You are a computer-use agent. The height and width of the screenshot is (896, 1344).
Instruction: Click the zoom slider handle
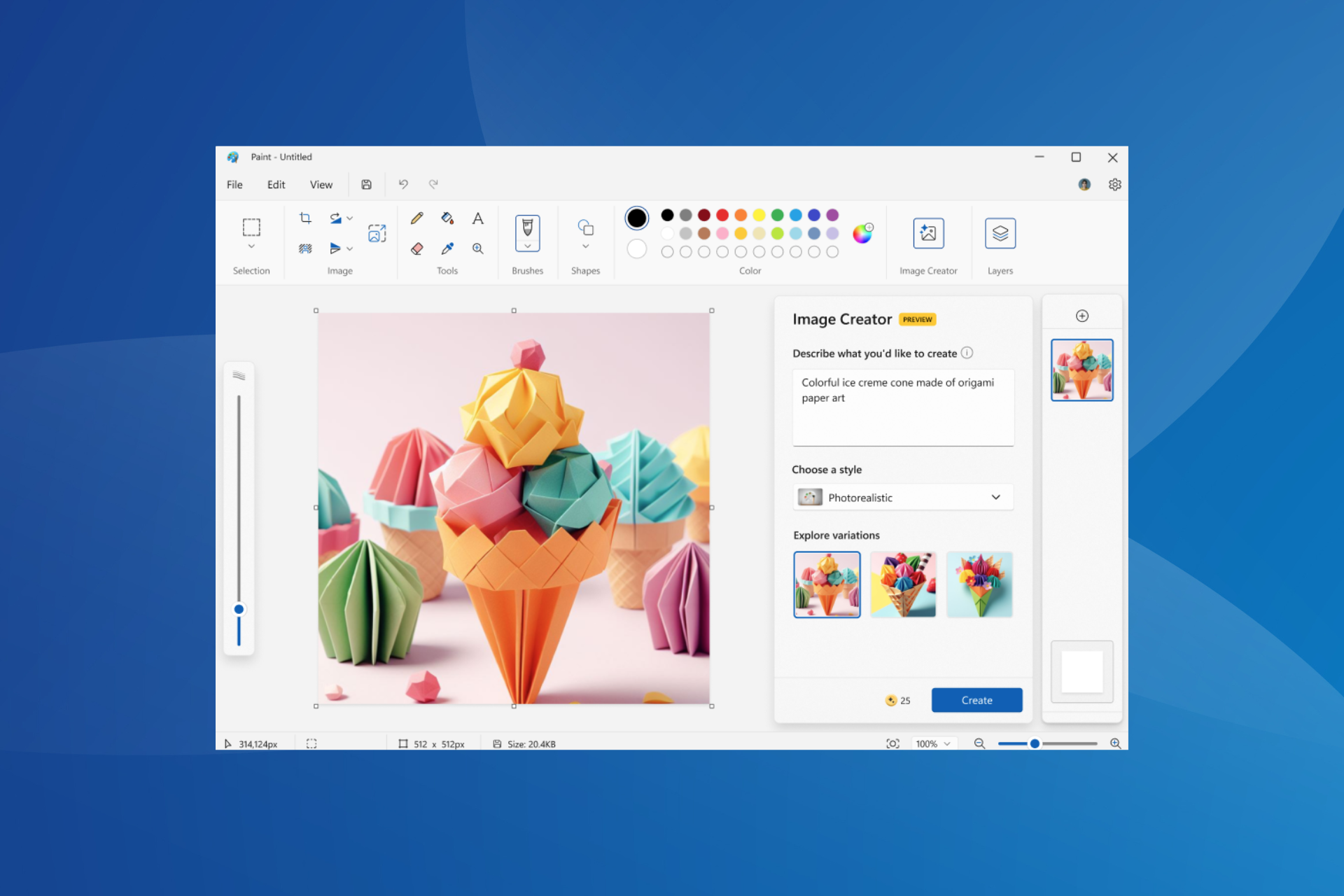[x=1035, y=743]
